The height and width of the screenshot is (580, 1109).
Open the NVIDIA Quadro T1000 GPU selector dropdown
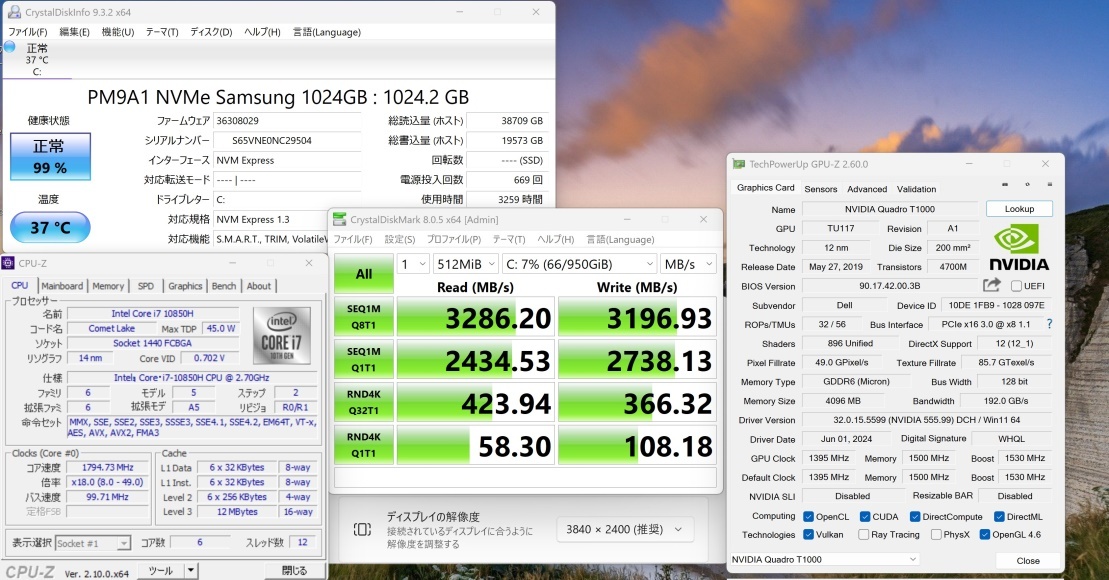click(824, 559)
